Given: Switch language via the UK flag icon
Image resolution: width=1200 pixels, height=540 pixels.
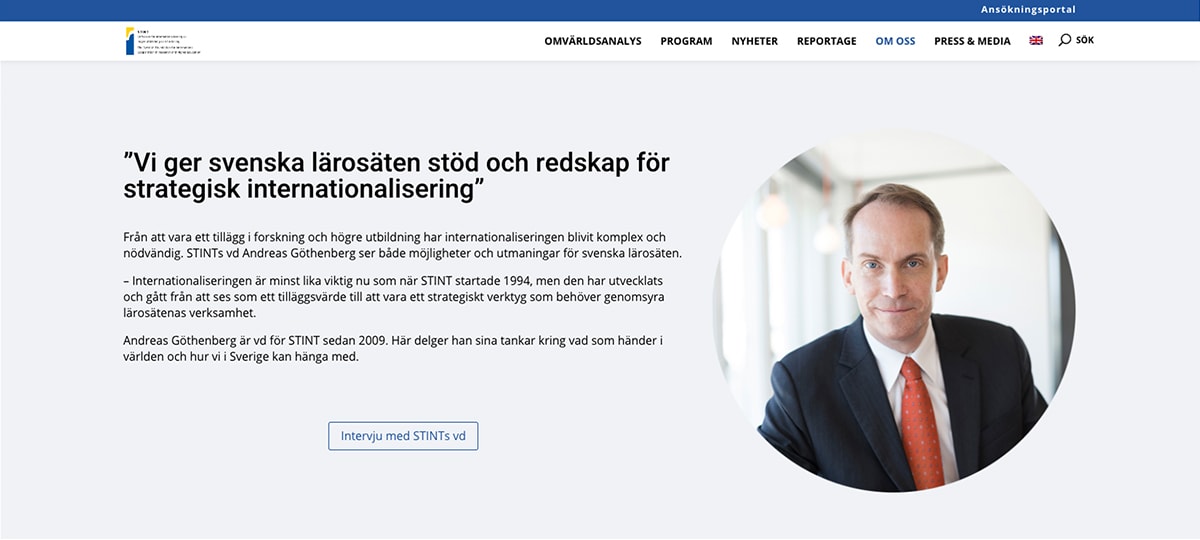Looking at the screenshot, I should (1036, 41).
